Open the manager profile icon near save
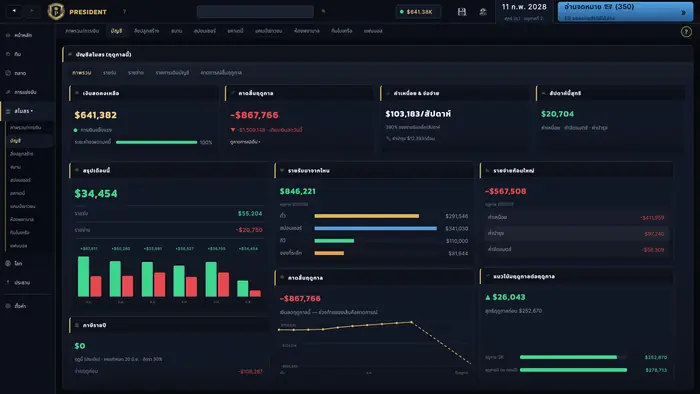700x394 pixels. pyautogui.click(x=483, y=12)
